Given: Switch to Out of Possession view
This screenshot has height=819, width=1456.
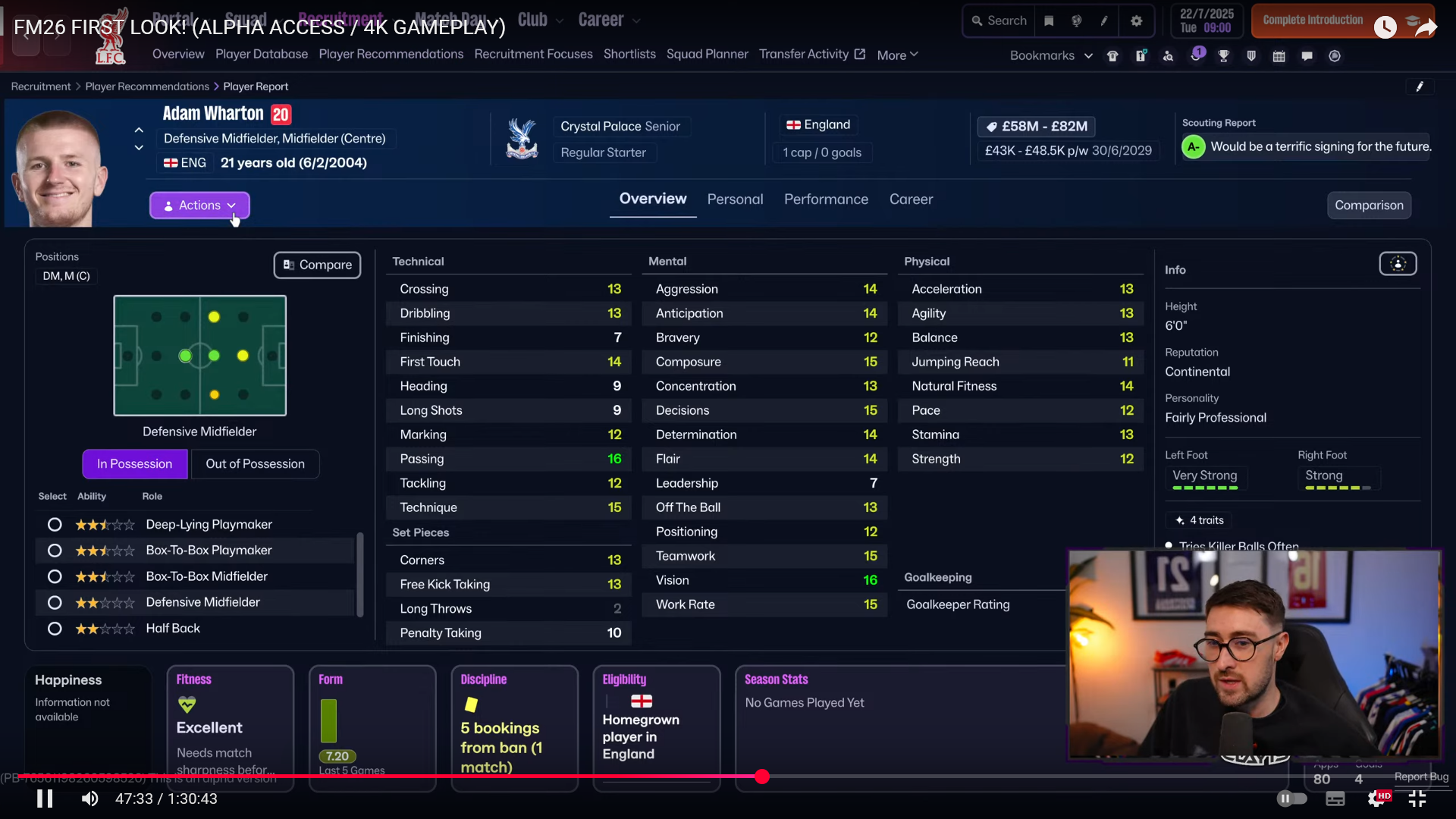Looking at the screenshot, I should click(255, 464).
